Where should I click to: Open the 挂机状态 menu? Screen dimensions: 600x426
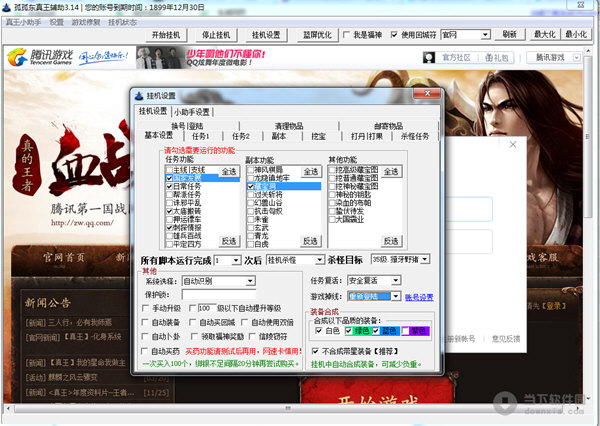tap(122, 22)
